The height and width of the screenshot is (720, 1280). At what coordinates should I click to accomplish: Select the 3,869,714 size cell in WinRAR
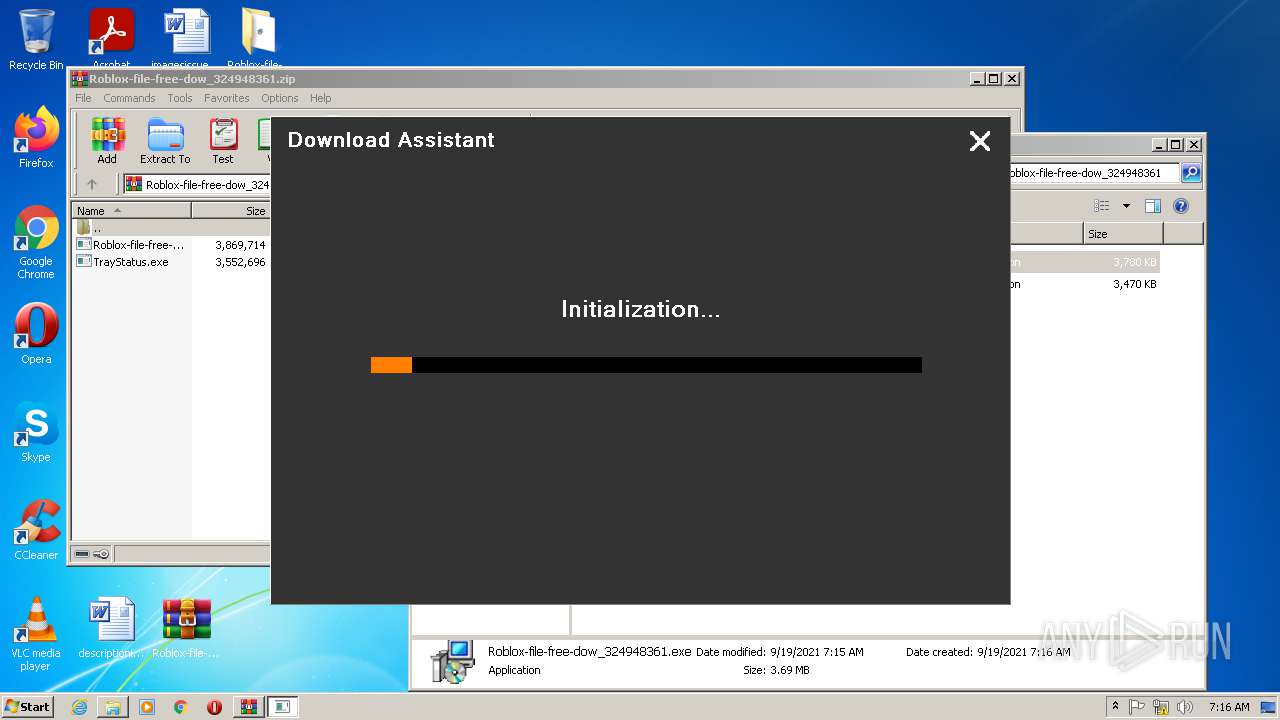[x=240, y=245]
